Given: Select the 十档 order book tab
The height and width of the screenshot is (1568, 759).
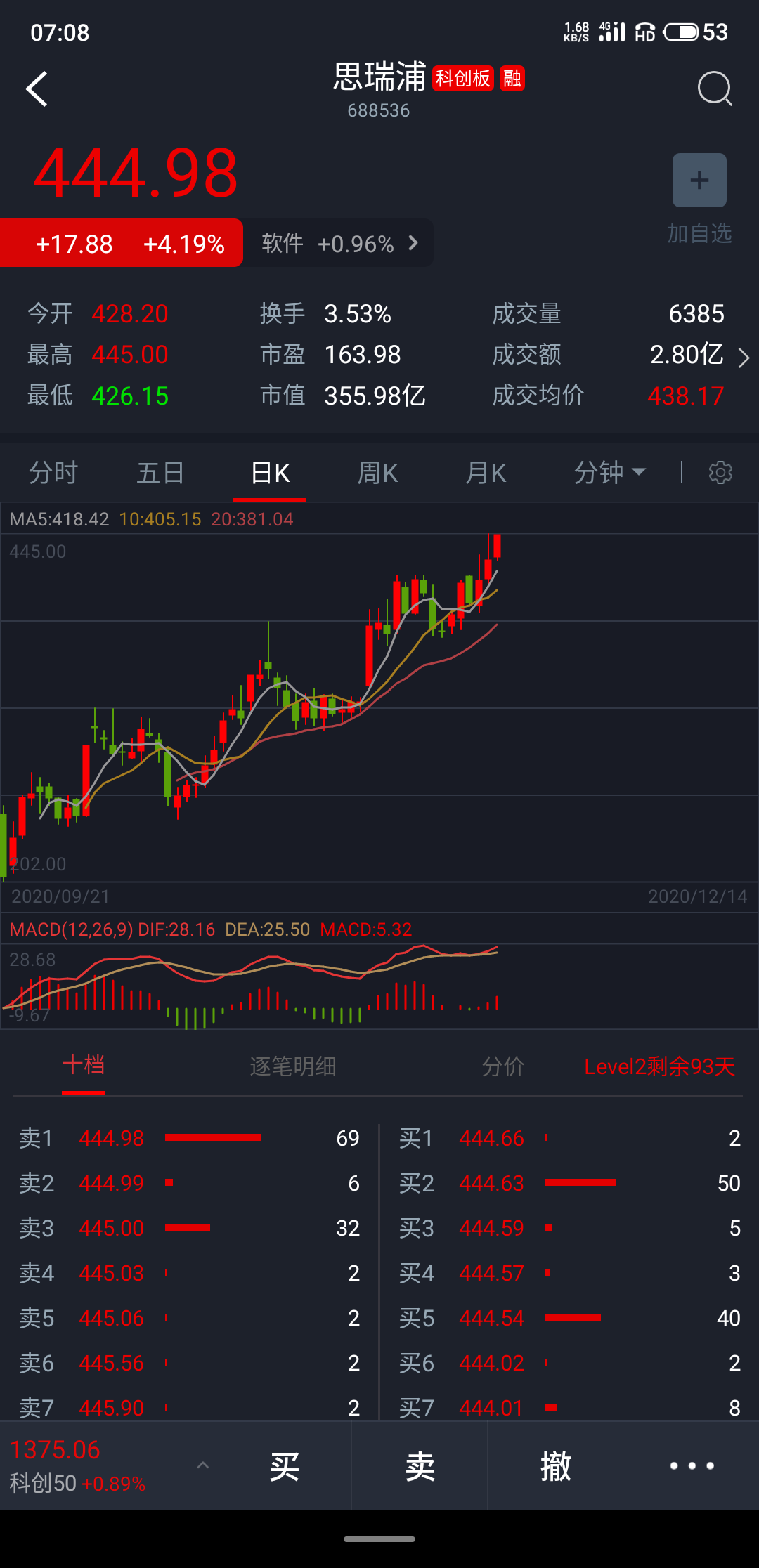Looking at the screenshot, I should pyautogui.click(x=84, y=1065).
